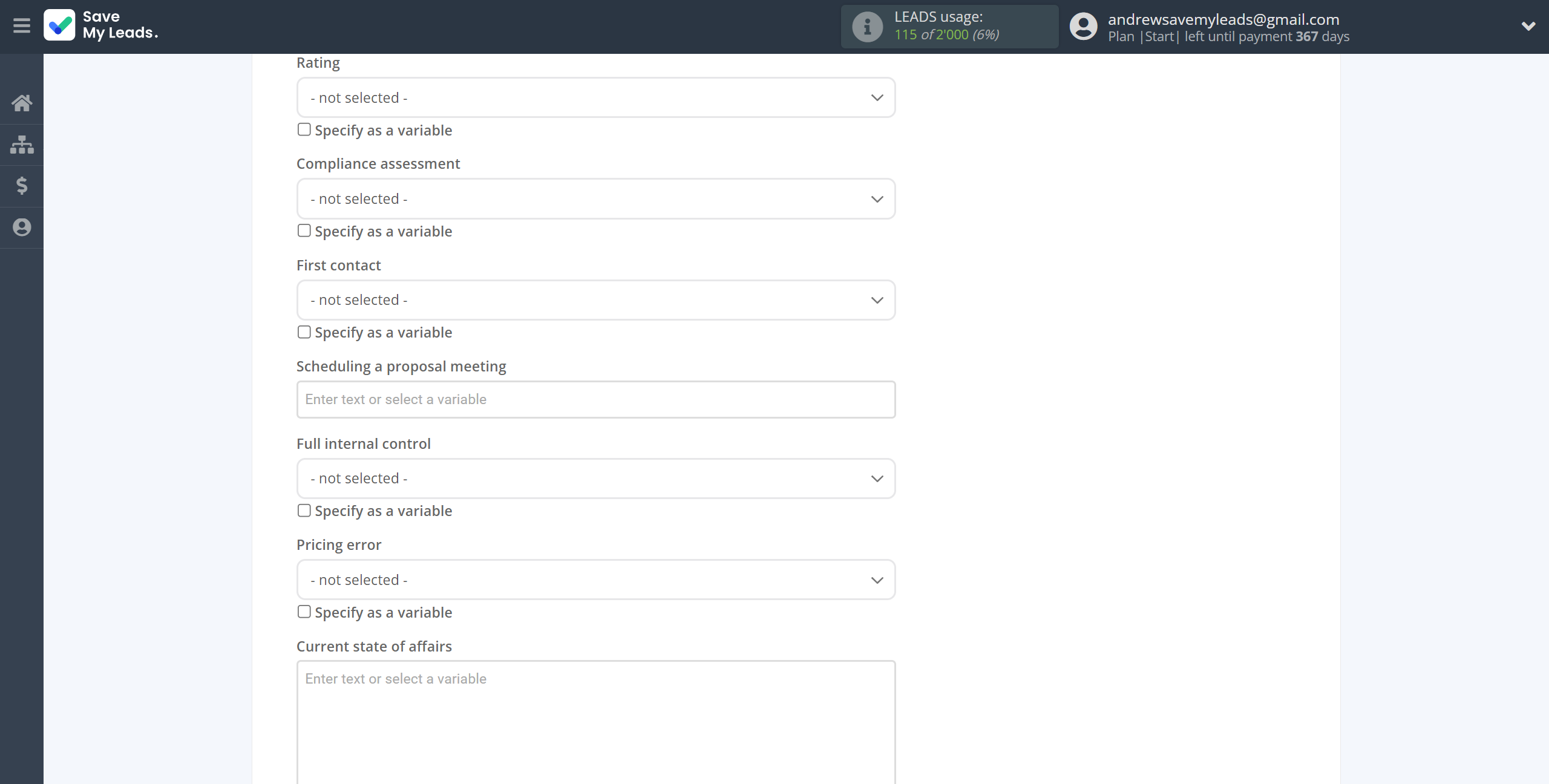Click the 'Rating' field label
The height and width of the screenshot is (784, 1549).
pyautogui.click(x=318, y=63)
